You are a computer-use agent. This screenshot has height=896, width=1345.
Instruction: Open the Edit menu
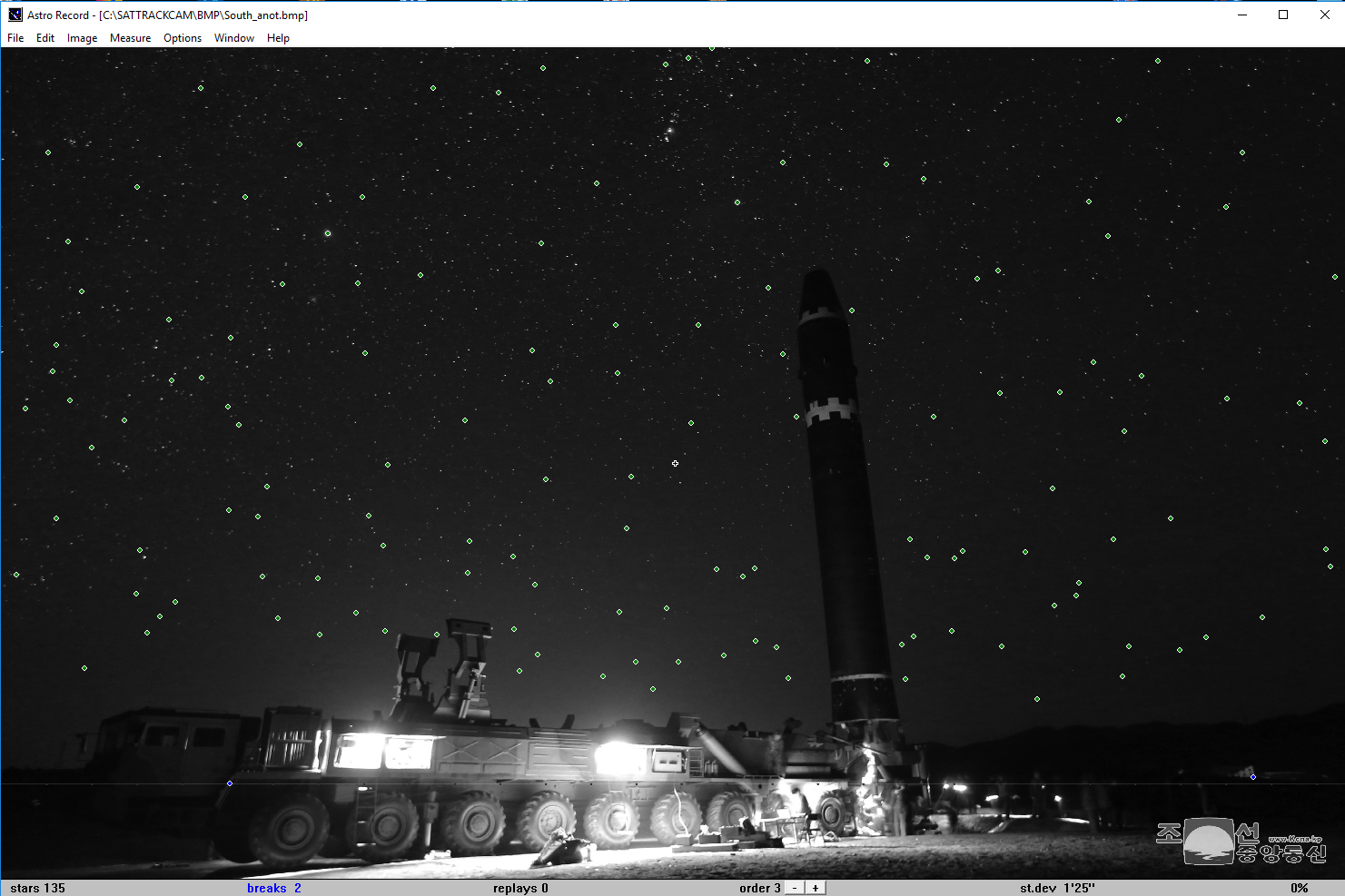coord(45,38)
